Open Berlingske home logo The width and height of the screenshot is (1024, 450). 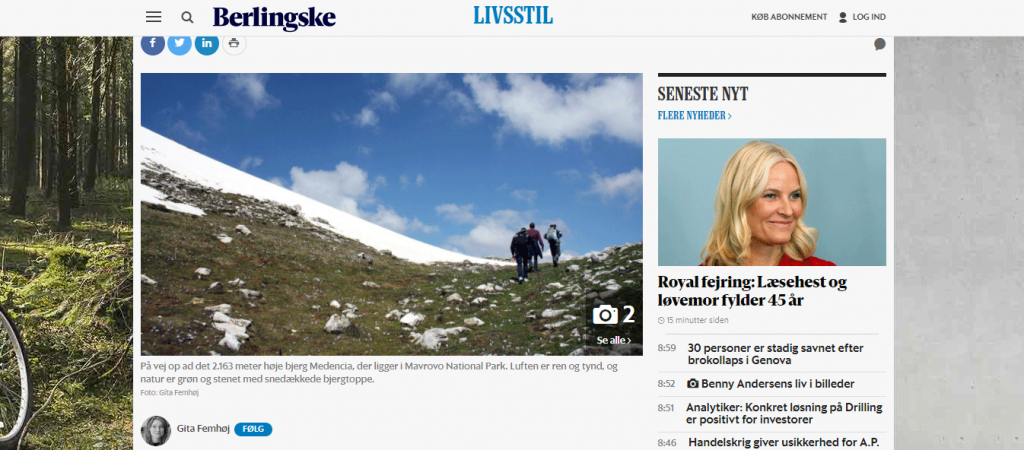coord(274,18)
